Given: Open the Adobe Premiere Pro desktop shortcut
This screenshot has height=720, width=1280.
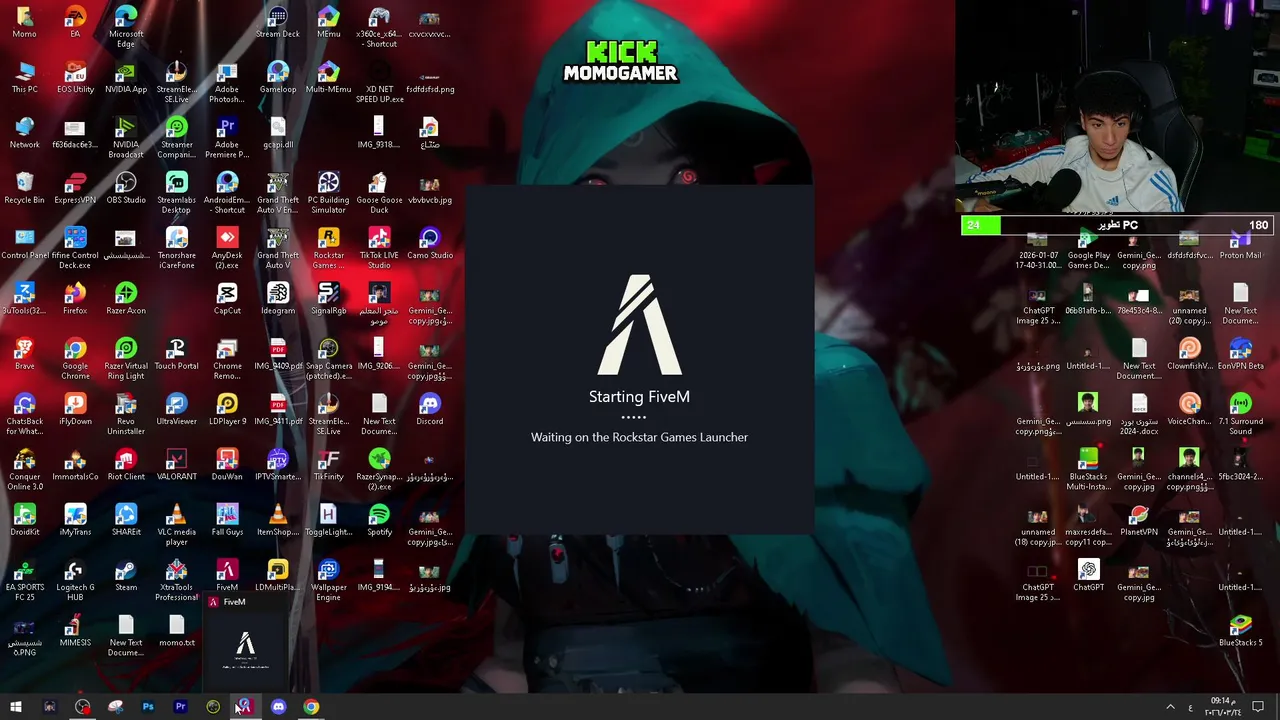Looking at the screenshot, I should coord(227,138).
